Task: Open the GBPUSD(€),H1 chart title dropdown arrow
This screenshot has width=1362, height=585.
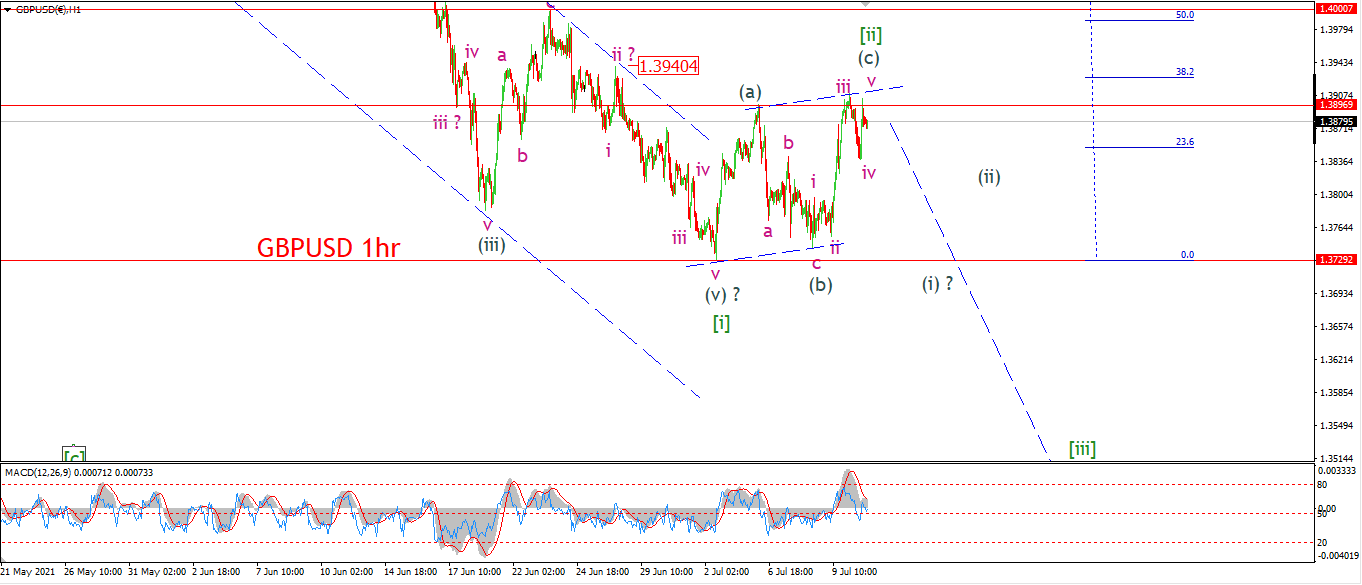Action: (8, 8)
